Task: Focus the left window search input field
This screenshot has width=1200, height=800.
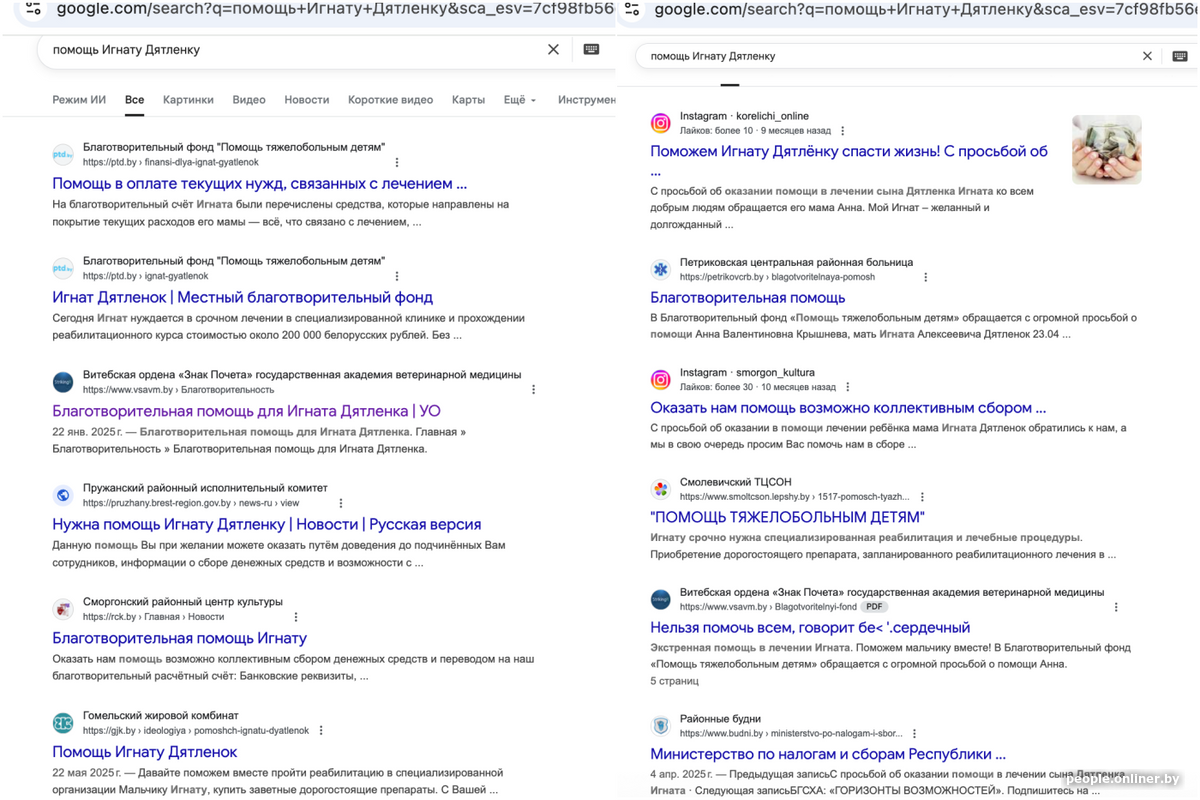Action: [x=295, y=49]
